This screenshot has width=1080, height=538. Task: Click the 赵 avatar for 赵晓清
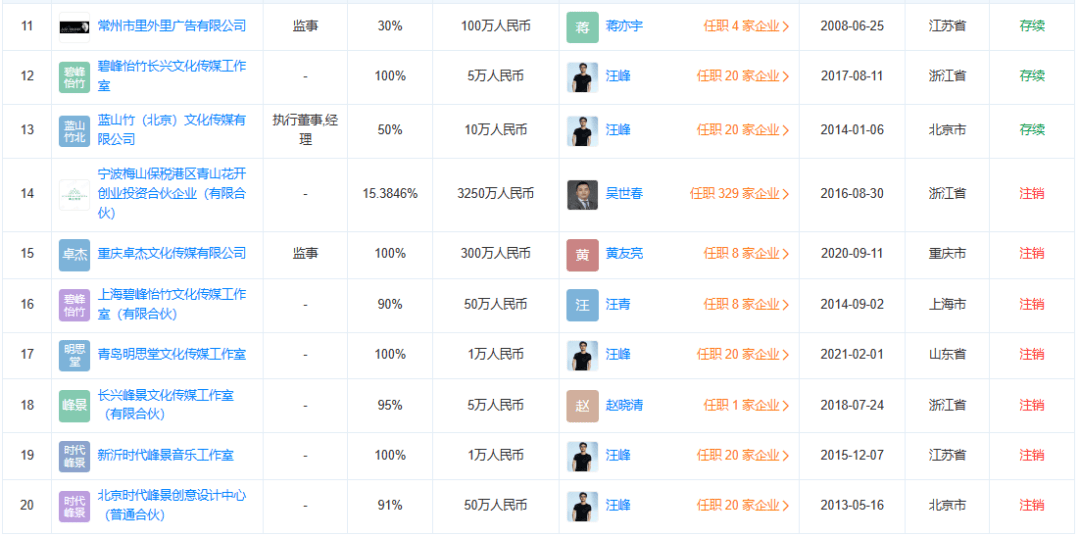(x=582, y=405)
